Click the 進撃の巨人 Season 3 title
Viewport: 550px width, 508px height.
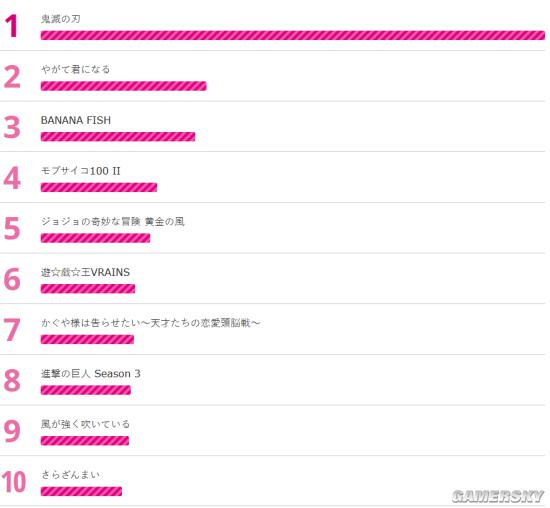90,374
